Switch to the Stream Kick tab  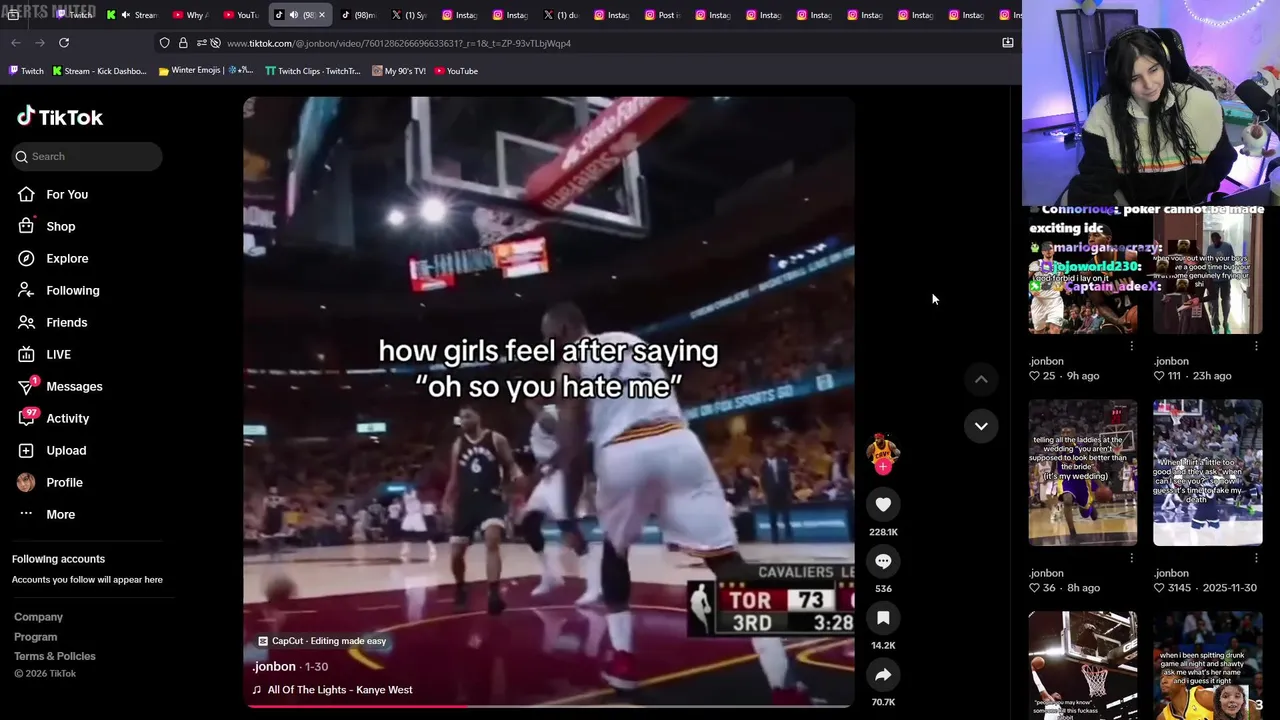pyautogui.click(x=132, y=15)
